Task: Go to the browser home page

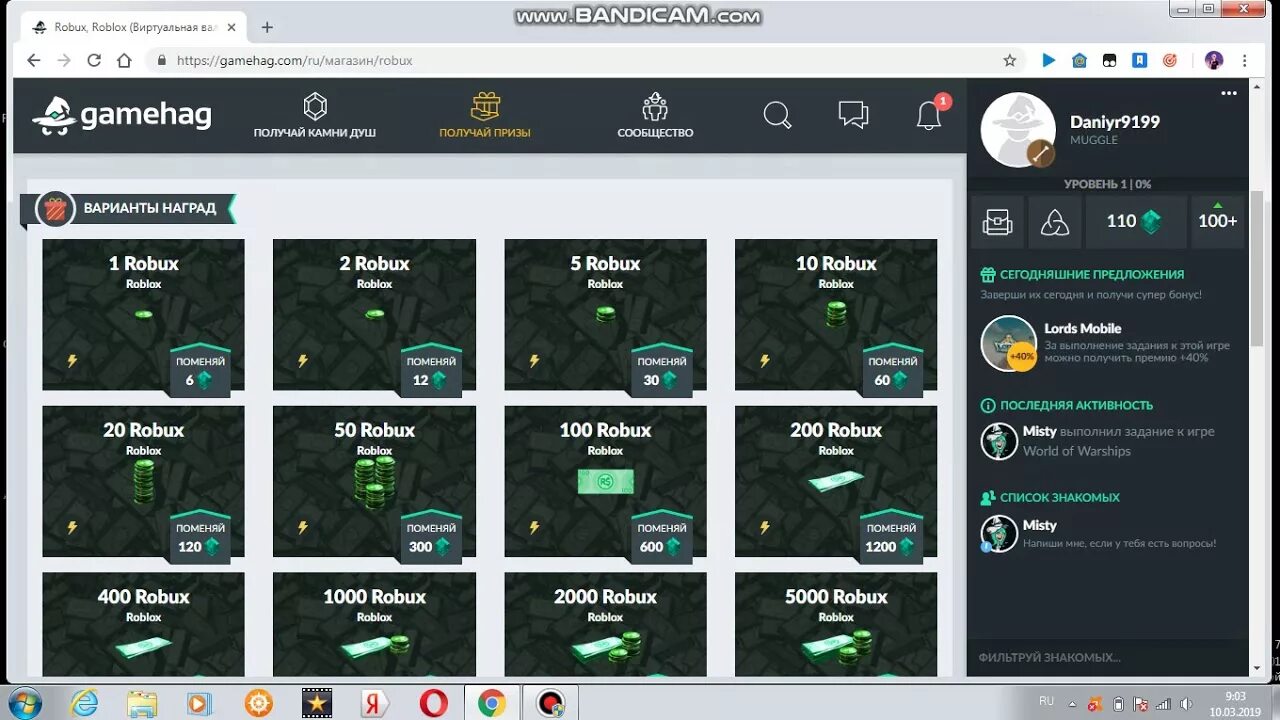Action: click(124, 60)
